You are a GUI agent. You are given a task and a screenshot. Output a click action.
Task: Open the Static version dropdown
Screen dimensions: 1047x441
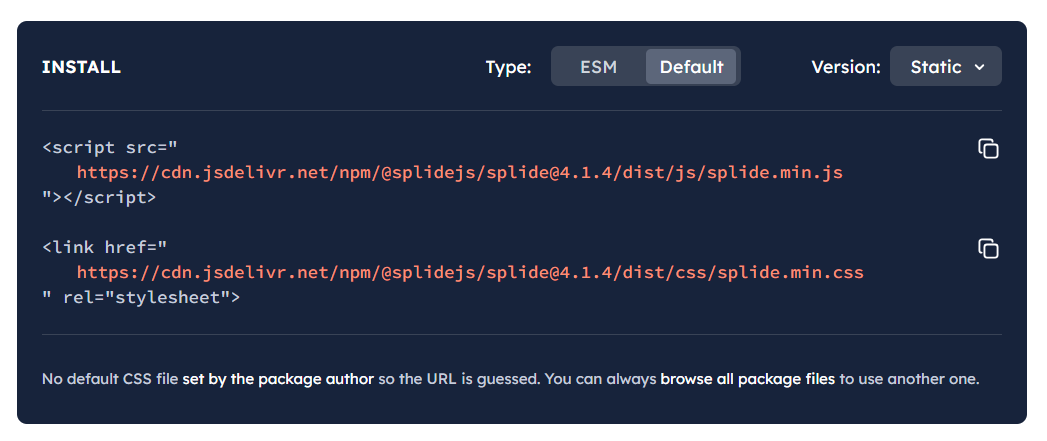946,66
